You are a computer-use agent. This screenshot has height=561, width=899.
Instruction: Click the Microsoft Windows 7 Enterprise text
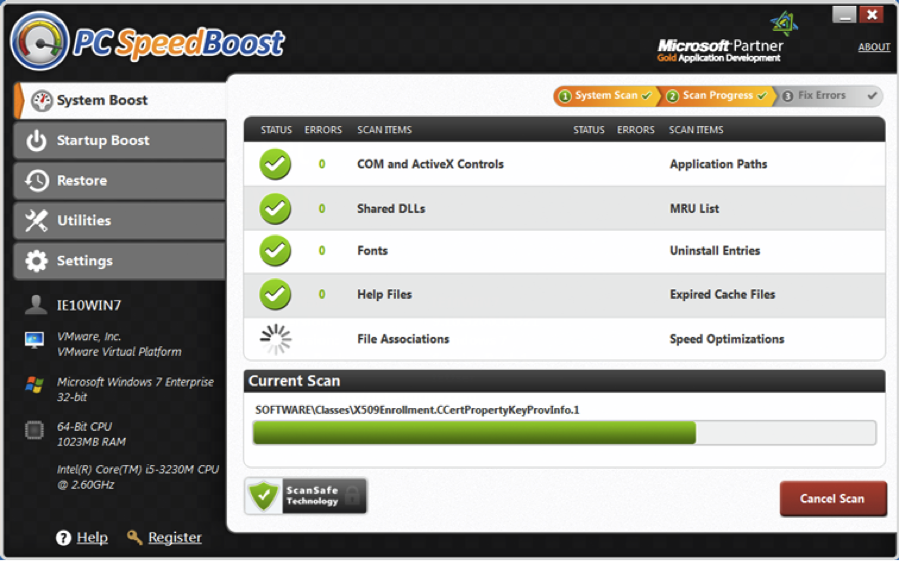(x=135, y=382)
